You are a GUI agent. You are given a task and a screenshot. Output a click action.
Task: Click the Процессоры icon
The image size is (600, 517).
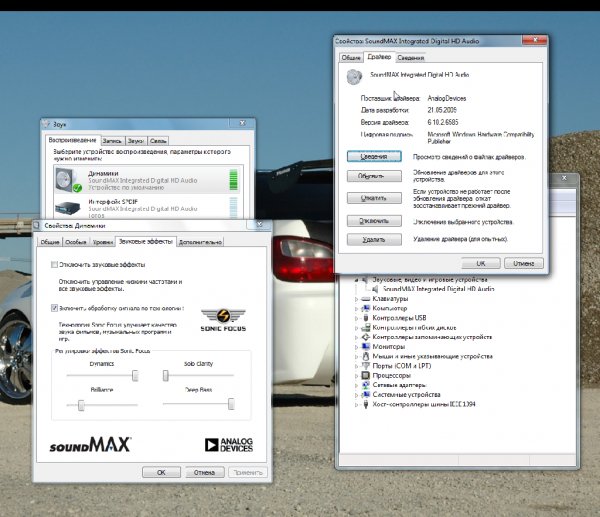coord(366,375)
